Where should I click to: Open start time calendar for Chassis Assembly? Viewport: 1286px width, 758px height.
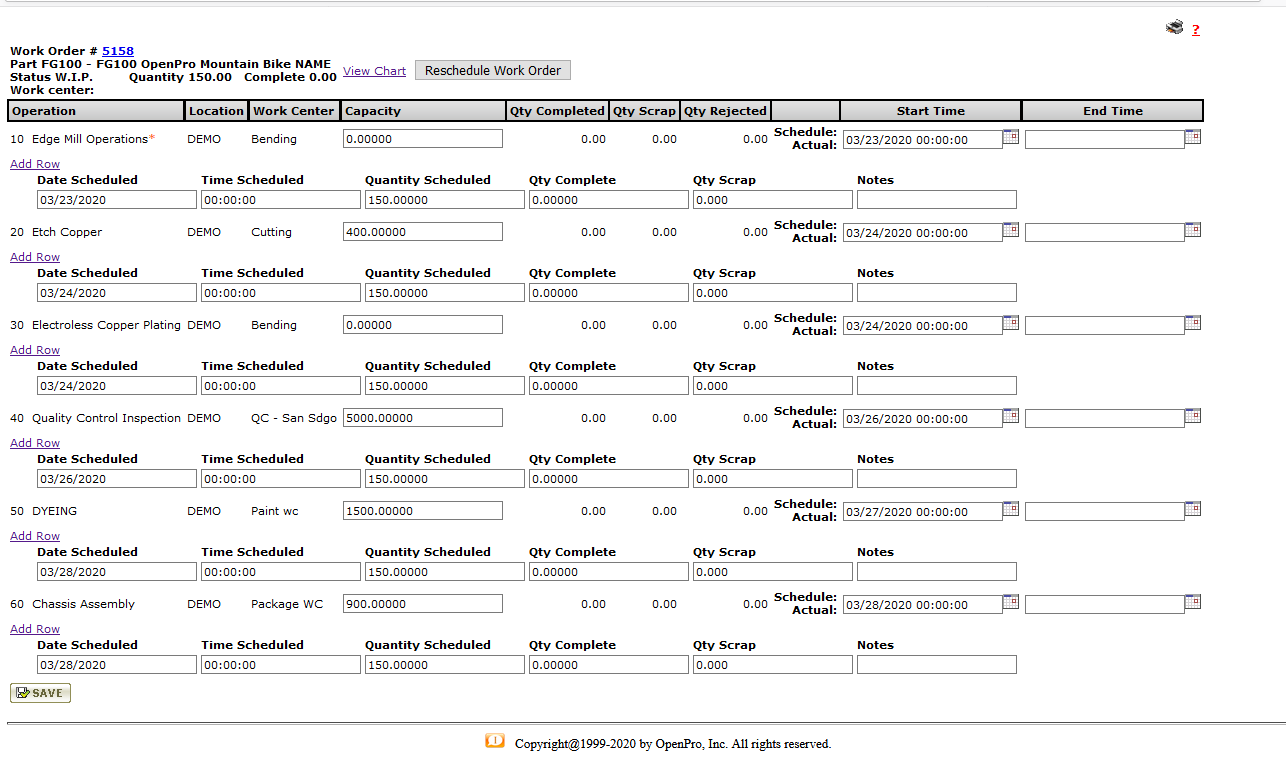coord(1011,602)
